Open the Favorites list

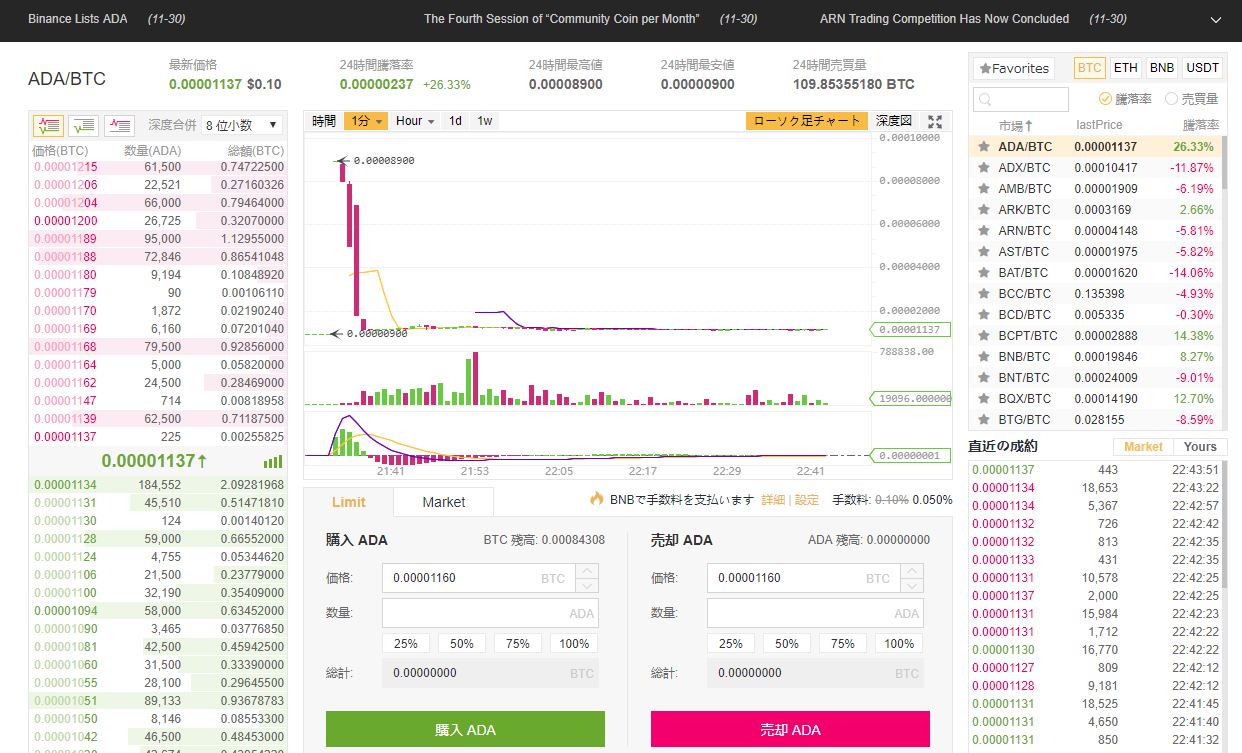tap(1014, 68)
